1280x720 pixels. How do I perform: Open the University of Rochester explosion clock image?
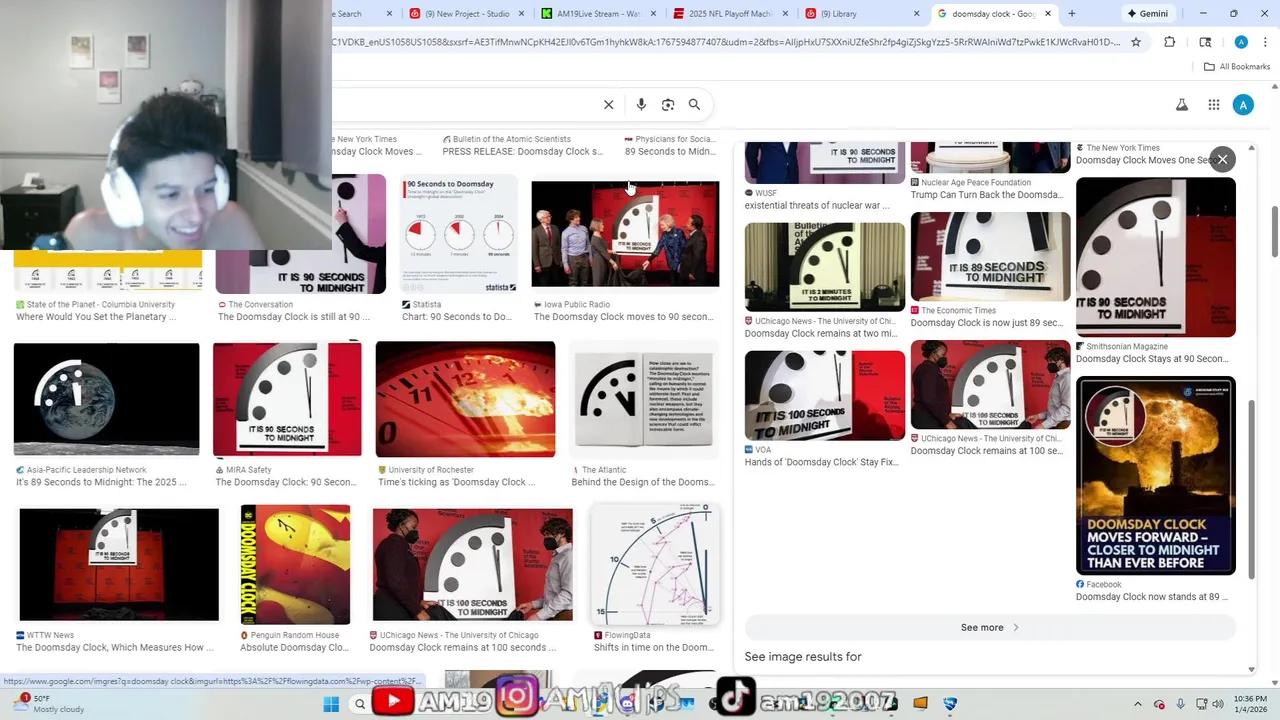tap(465, 399)
